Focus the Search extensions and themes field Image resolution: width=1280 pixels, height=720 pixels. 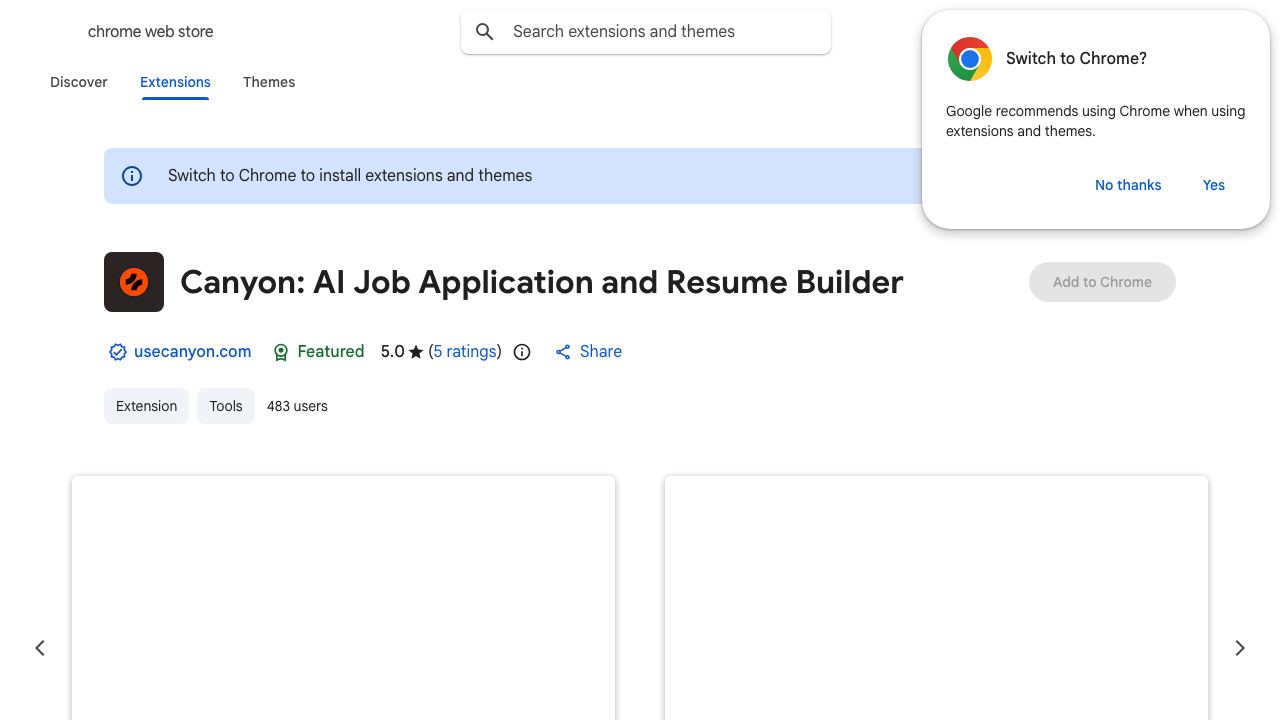pos(646,32)
